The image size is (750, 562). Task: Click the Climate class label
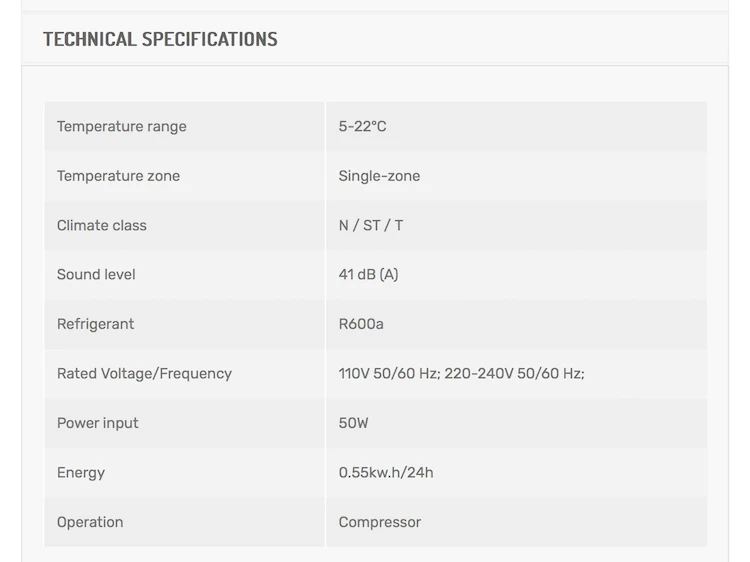point(101,226)
